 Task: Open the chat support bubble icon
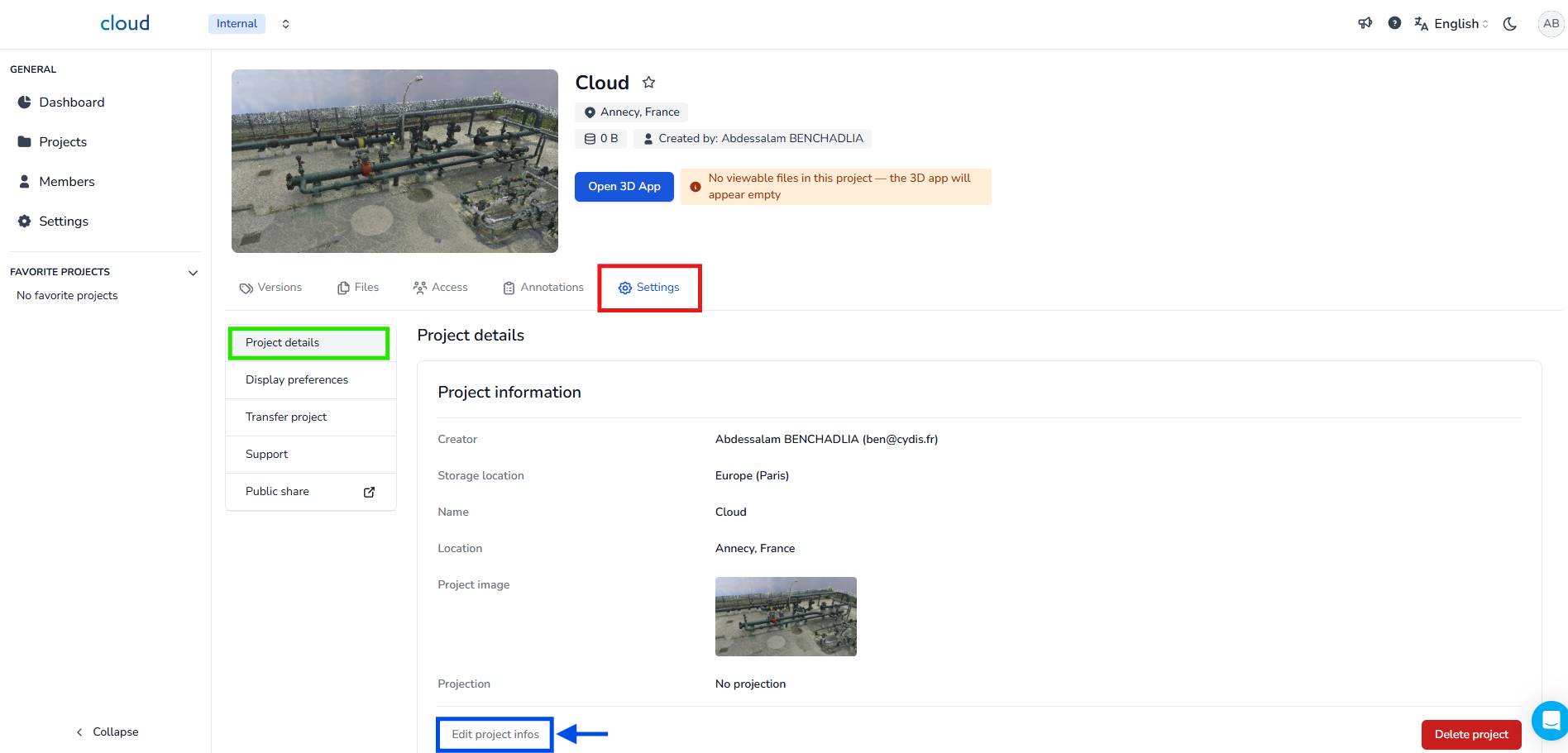1551,721
